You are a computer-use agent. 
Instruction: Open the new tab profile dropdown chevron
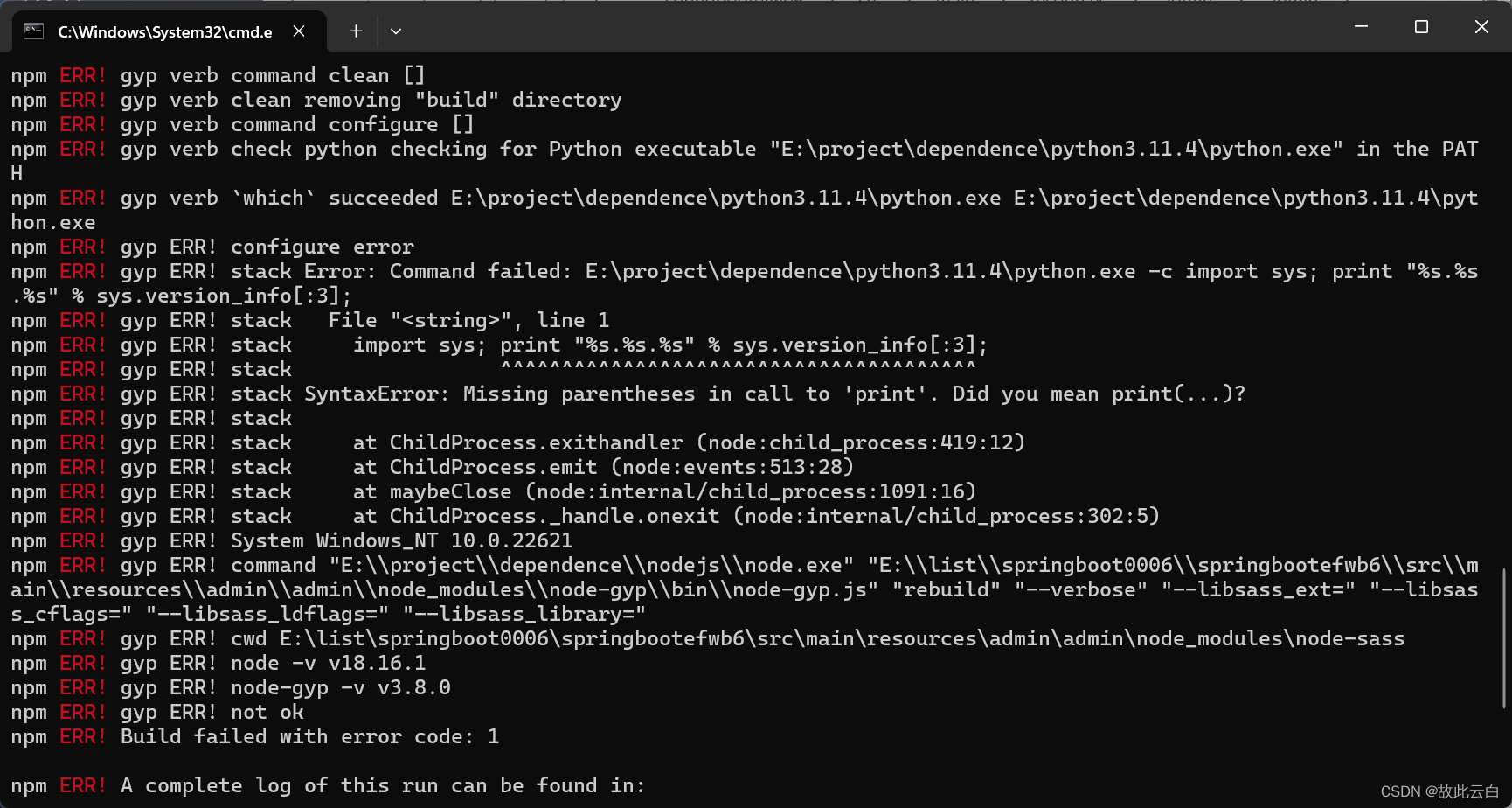tap(396, 31)
